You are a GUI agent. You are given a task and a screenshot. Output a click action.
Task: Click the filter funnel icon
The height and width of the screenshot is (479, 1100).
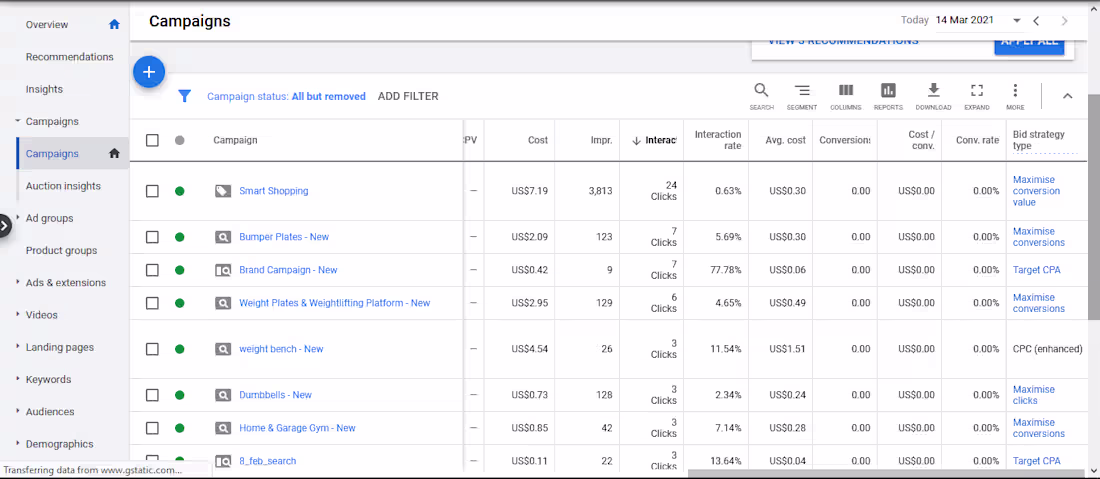coord(184,96)
